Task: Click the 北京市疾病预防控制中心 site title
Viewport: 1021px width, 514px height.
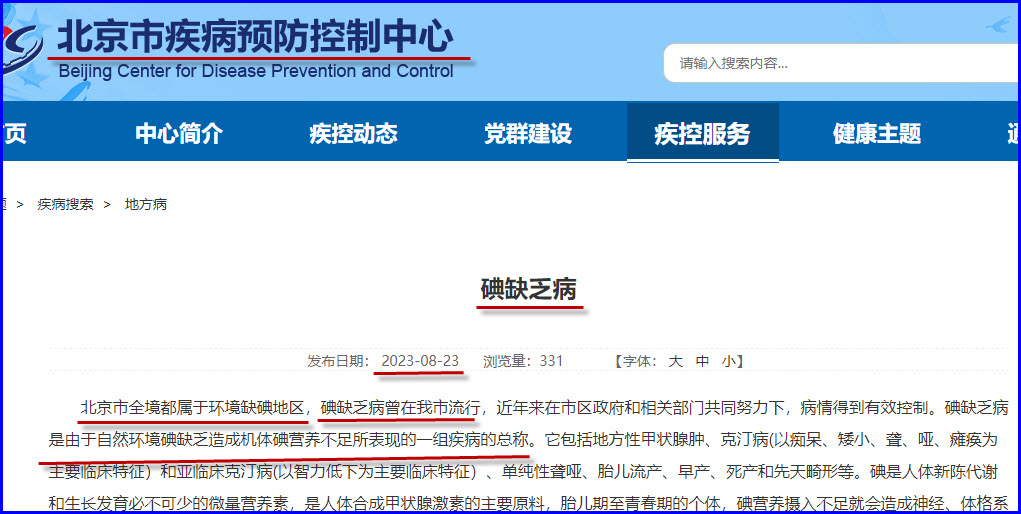Action: [254, 37]
